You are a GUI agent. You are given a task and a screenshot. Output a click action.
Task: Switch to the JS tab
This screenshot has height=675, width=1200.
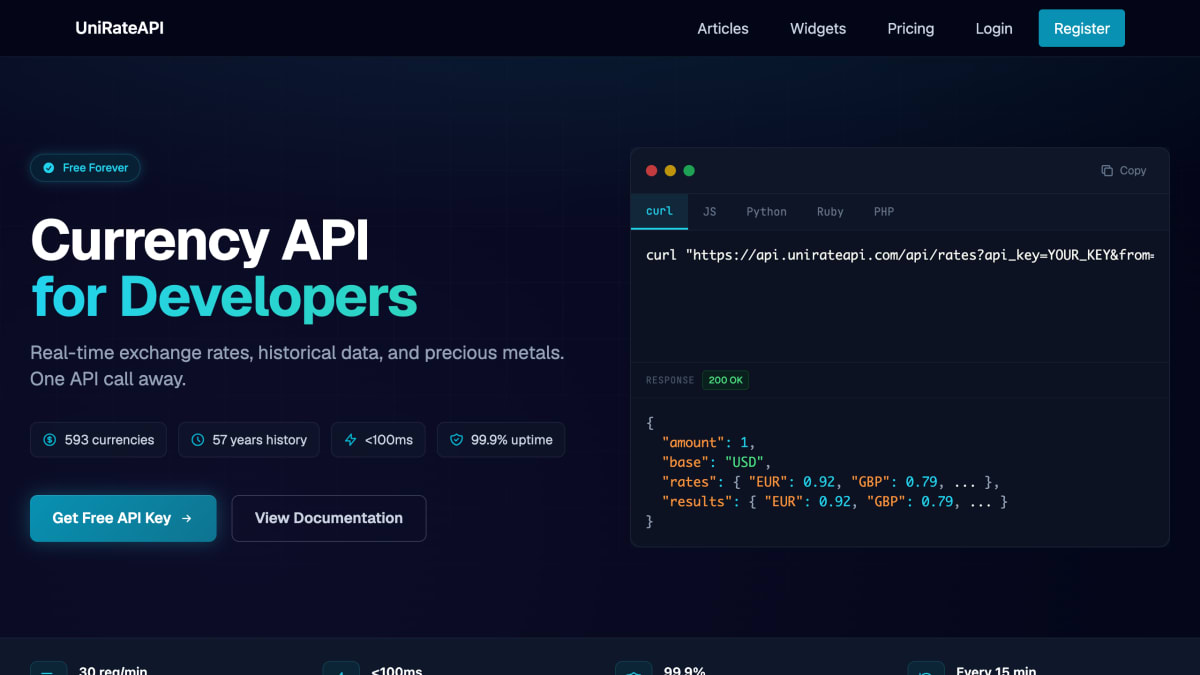(x=710, y=212)
